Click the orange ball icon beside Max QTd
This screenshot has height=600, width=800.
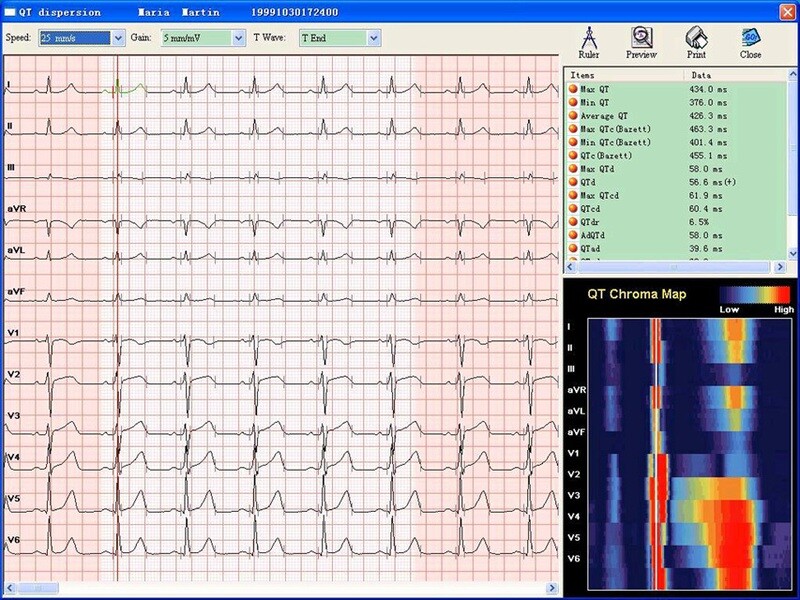pyautogui.click(x=573, y=168)
